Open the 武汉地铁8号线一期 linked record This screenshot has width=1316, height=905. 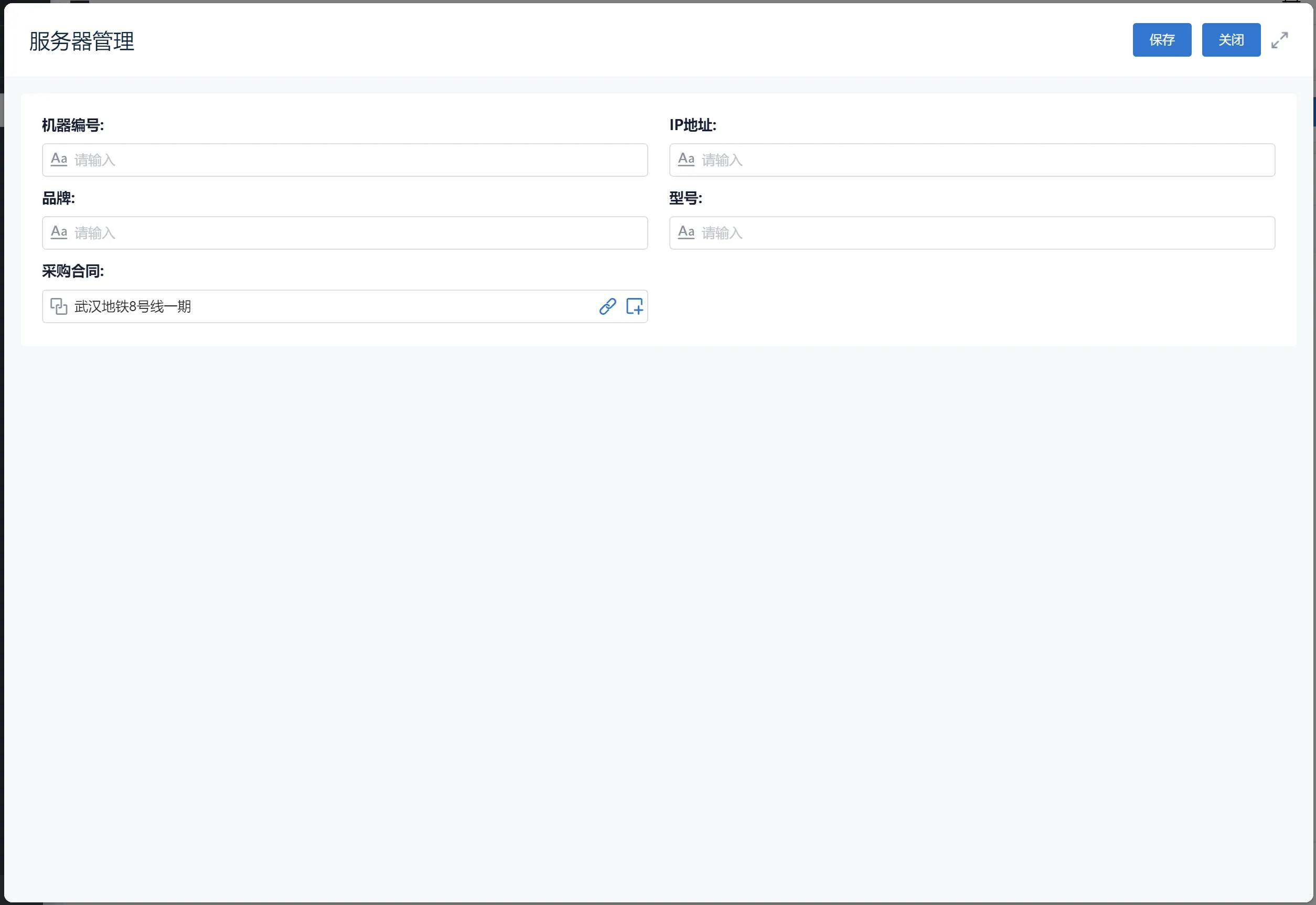(x=133, y=307)
